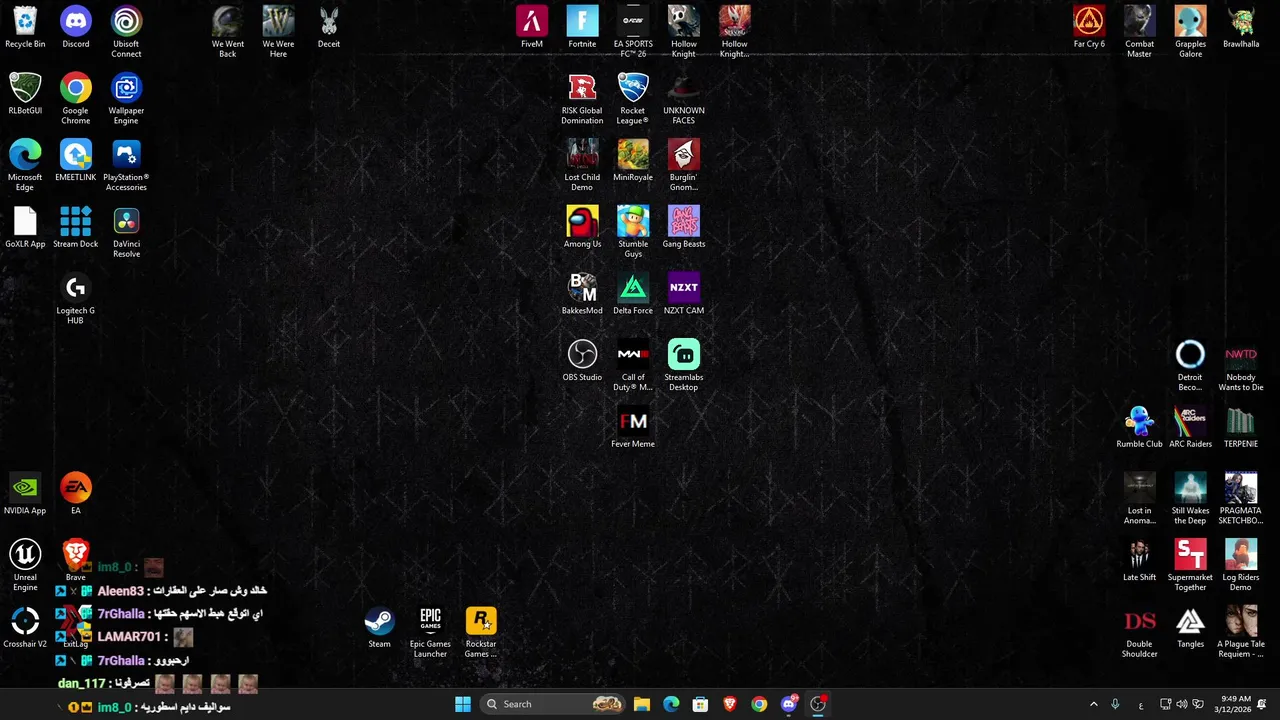
Task: Select the Hollow Knight icon
Action: coord(684,32)
